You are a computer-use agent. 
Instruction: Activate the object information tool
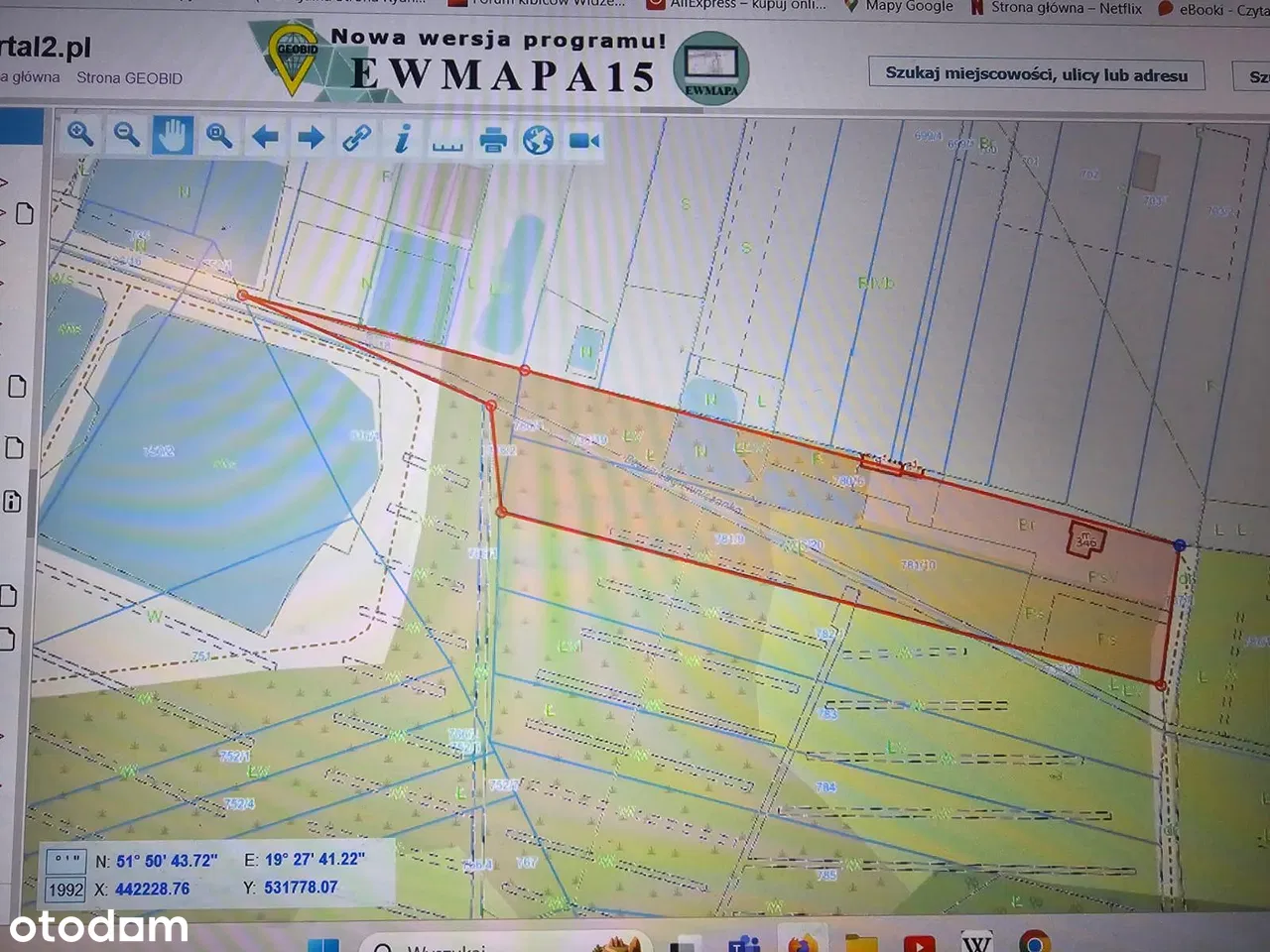click(x=402, y=139)
